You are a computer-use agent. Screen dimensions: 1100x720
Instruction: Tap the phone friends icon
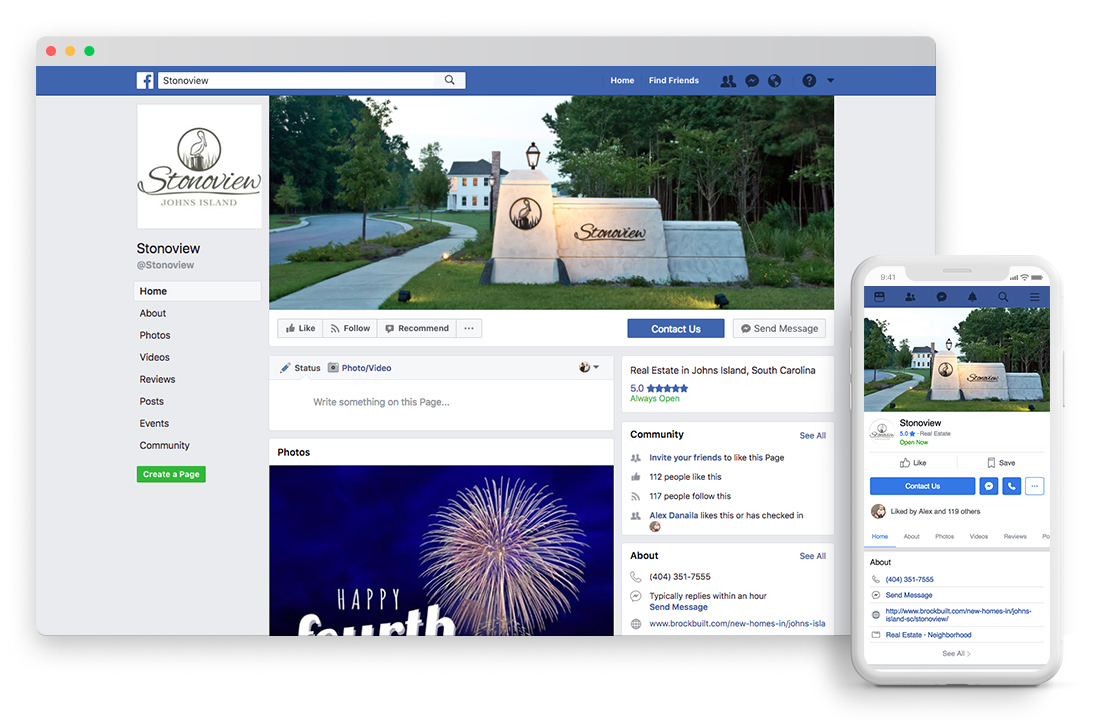click(910, 297)
